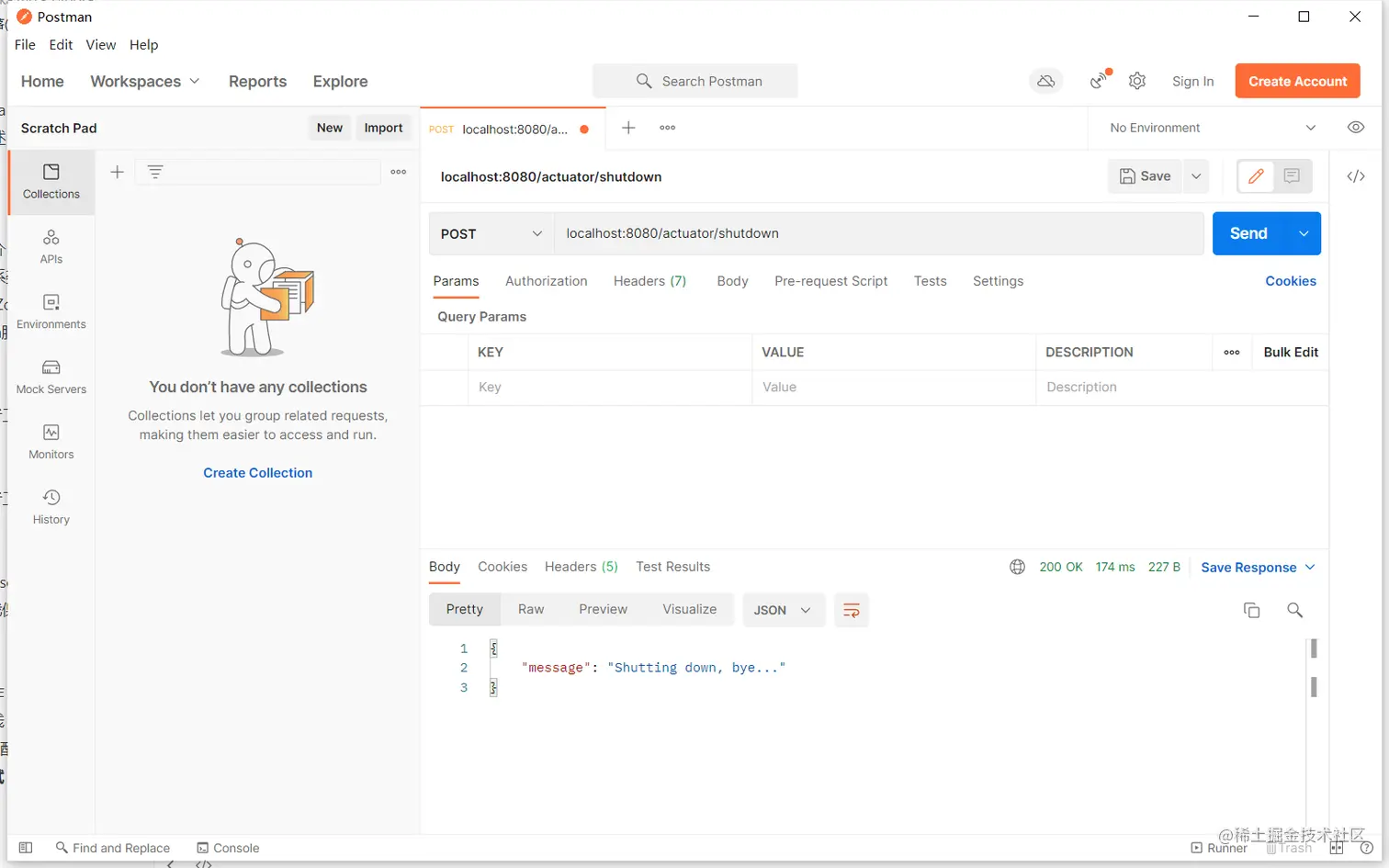Open the Tests tab
The image size is (1389, 868).
tap(930, 281)
